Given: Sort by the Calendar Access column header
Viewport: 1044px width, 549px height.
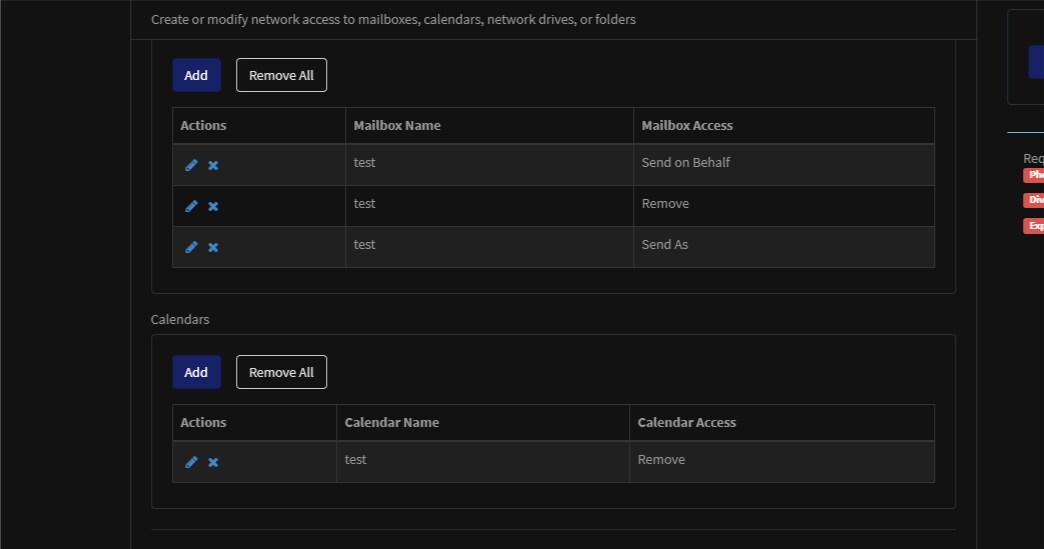Looking at the screenshot, I should point(687,423).
